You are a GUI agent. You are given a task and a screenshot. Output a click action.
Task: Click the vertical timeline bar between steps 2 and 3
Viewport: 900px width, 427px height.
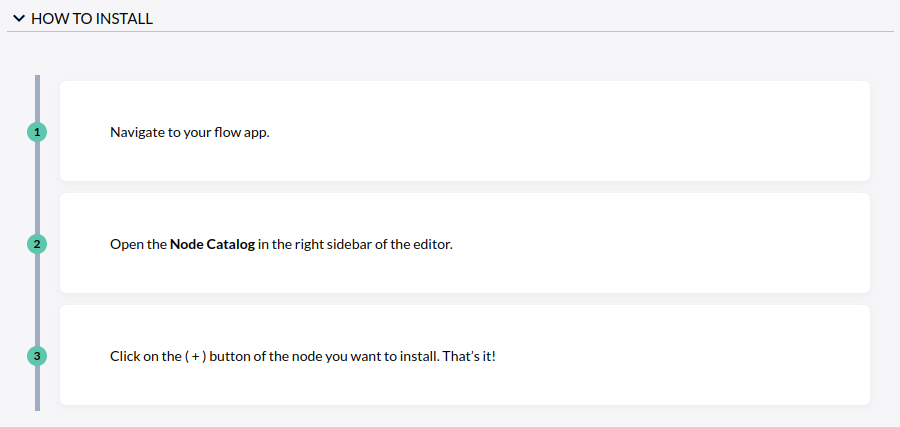click(37, 300)
